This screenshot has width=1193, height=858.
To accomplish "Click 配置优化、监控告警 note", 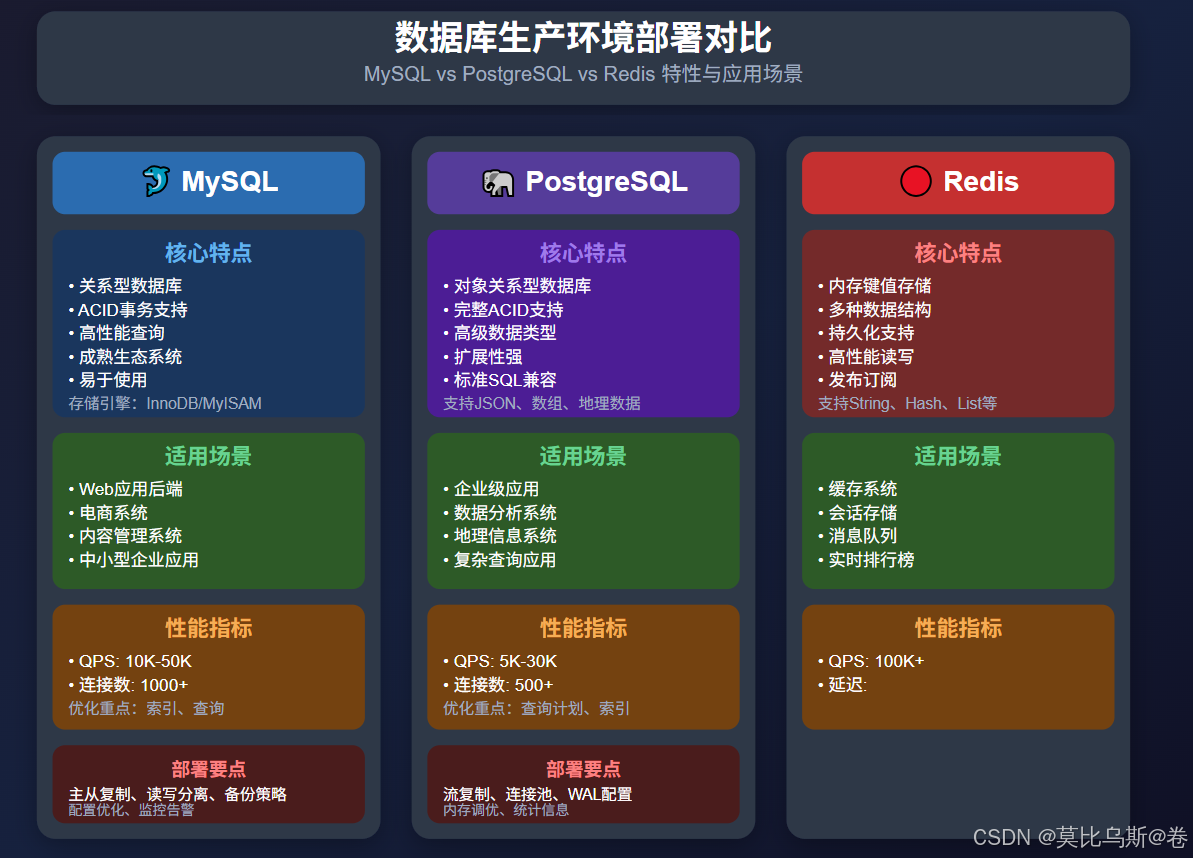I will coord(131,810).
